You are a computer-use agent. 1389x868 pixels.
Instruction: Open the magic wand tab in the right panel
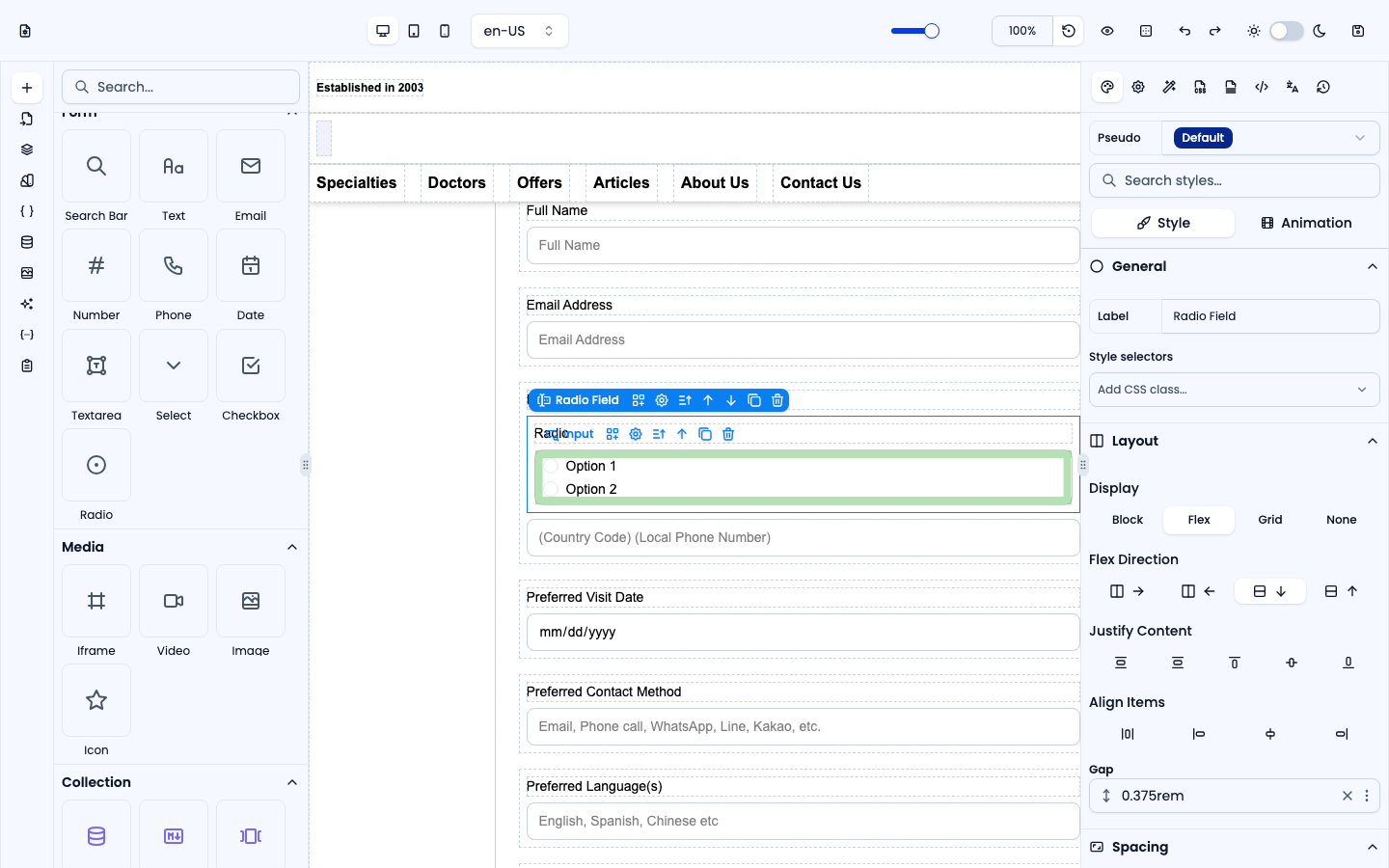click(1169, 87)
